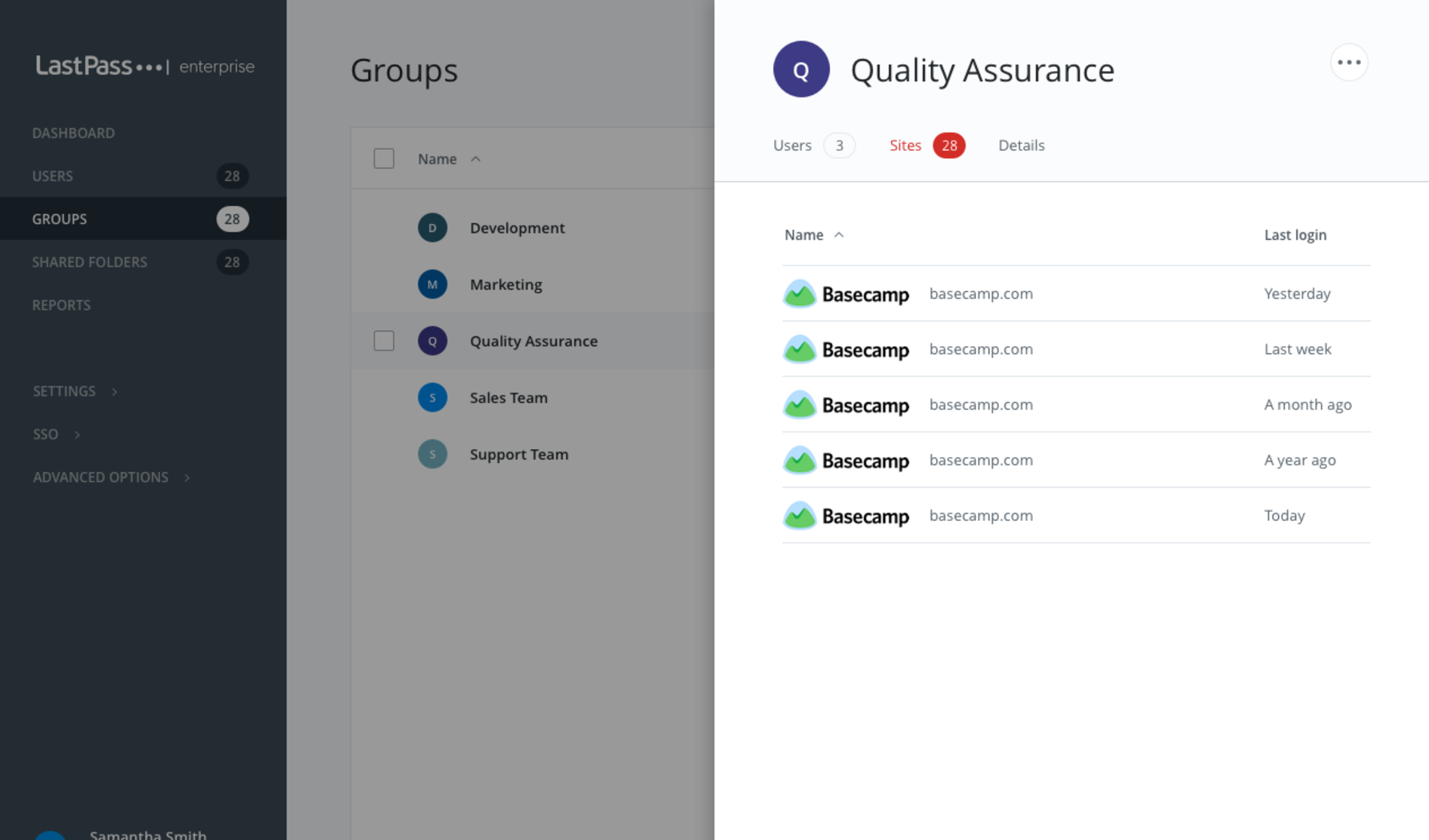Switch to the Details tab
The width and height of the screenshot is (1429, 840).
pyautogui.click(x=1021, y=146)
